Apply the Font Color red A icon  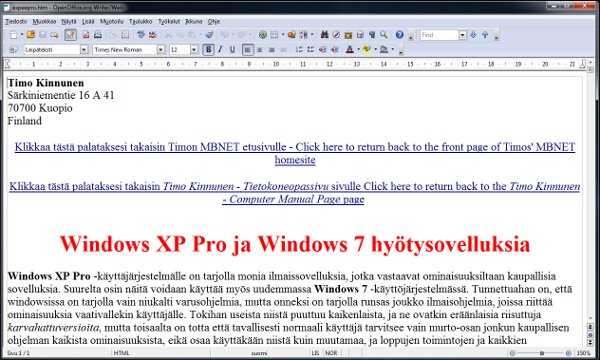click(350, 49)
